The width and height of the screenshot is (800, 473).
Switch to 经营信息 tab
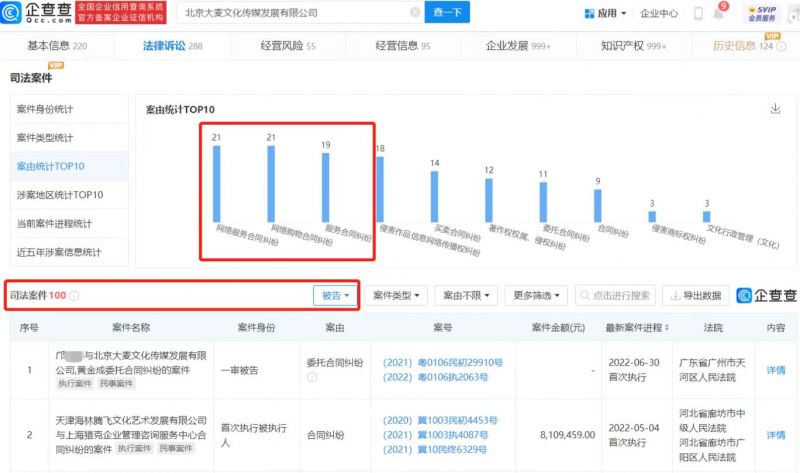point(403,46)
